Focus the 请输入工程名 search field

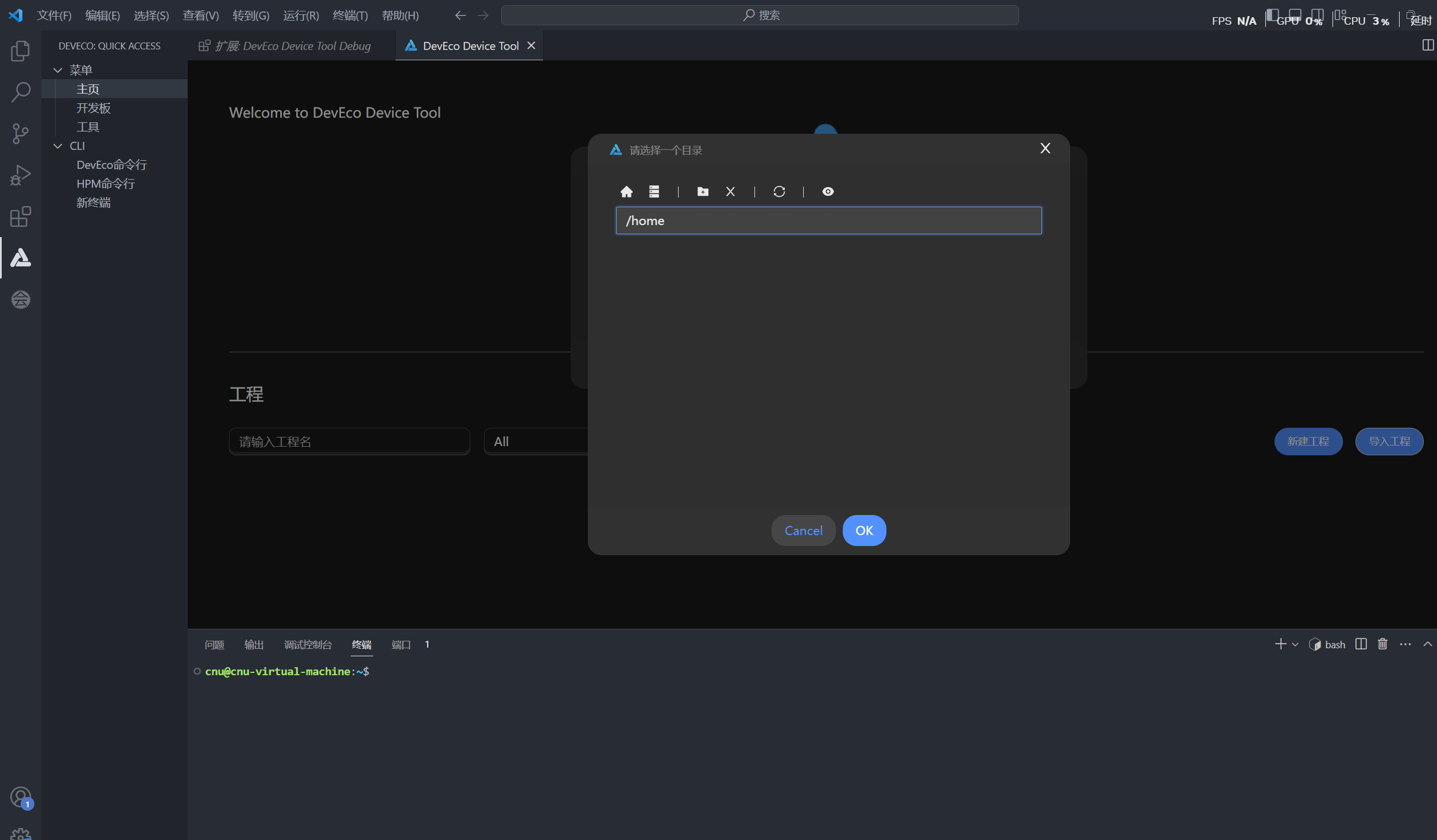pos(349,442)
